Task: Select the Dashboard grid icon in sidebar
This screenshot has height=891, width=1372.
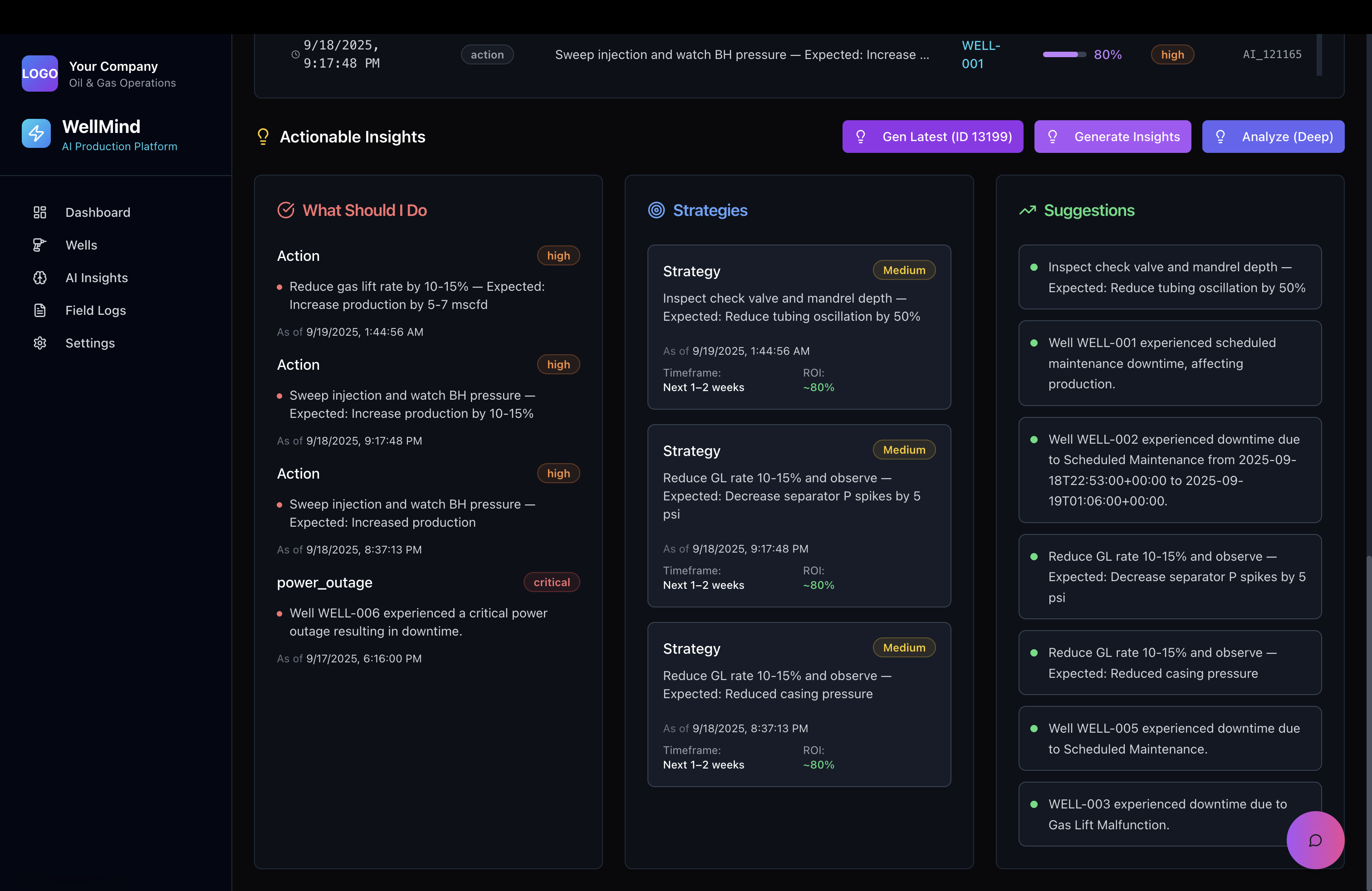Action: pos(39,212)
